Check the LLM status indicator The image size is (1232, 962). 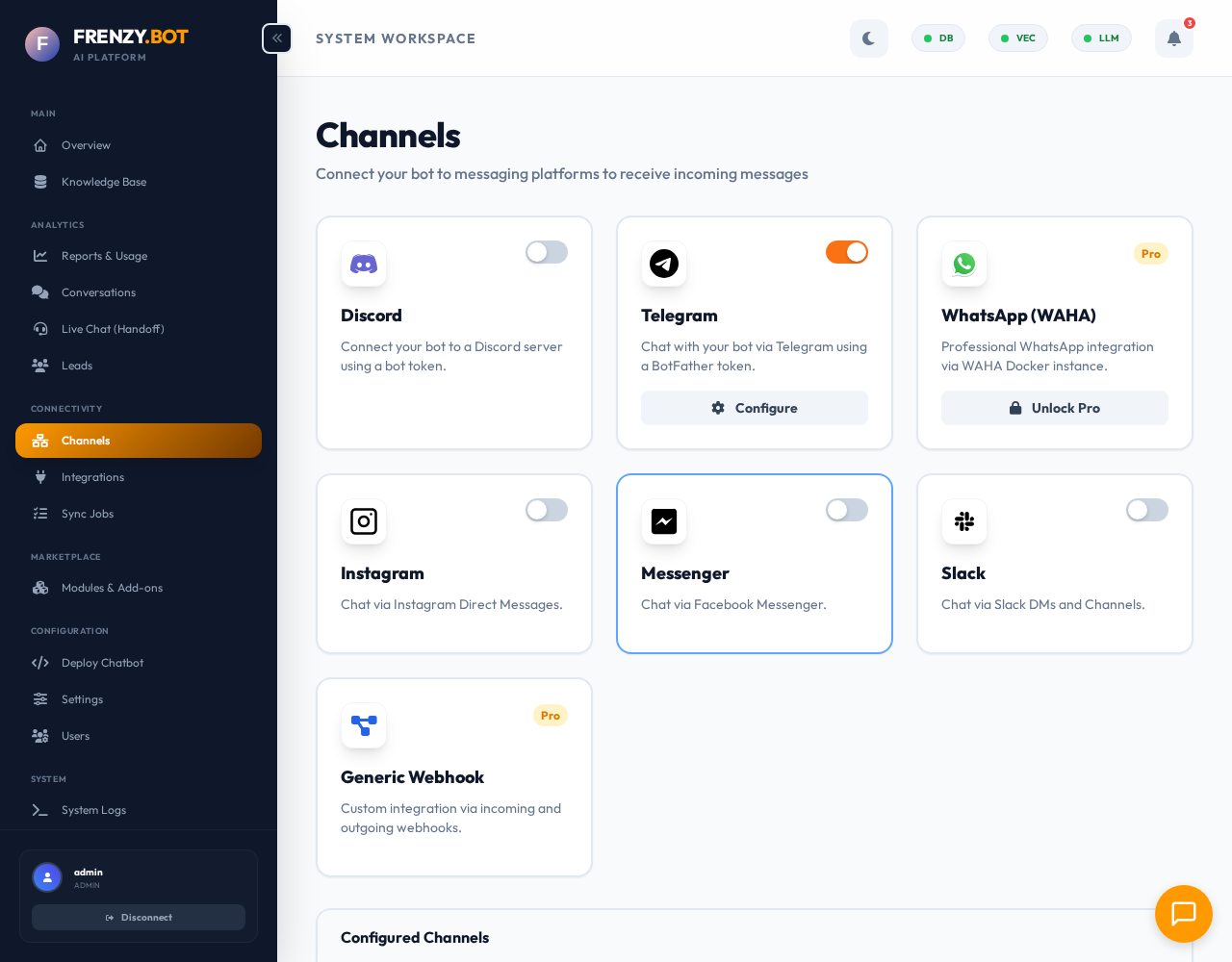tap(1101, 38)
